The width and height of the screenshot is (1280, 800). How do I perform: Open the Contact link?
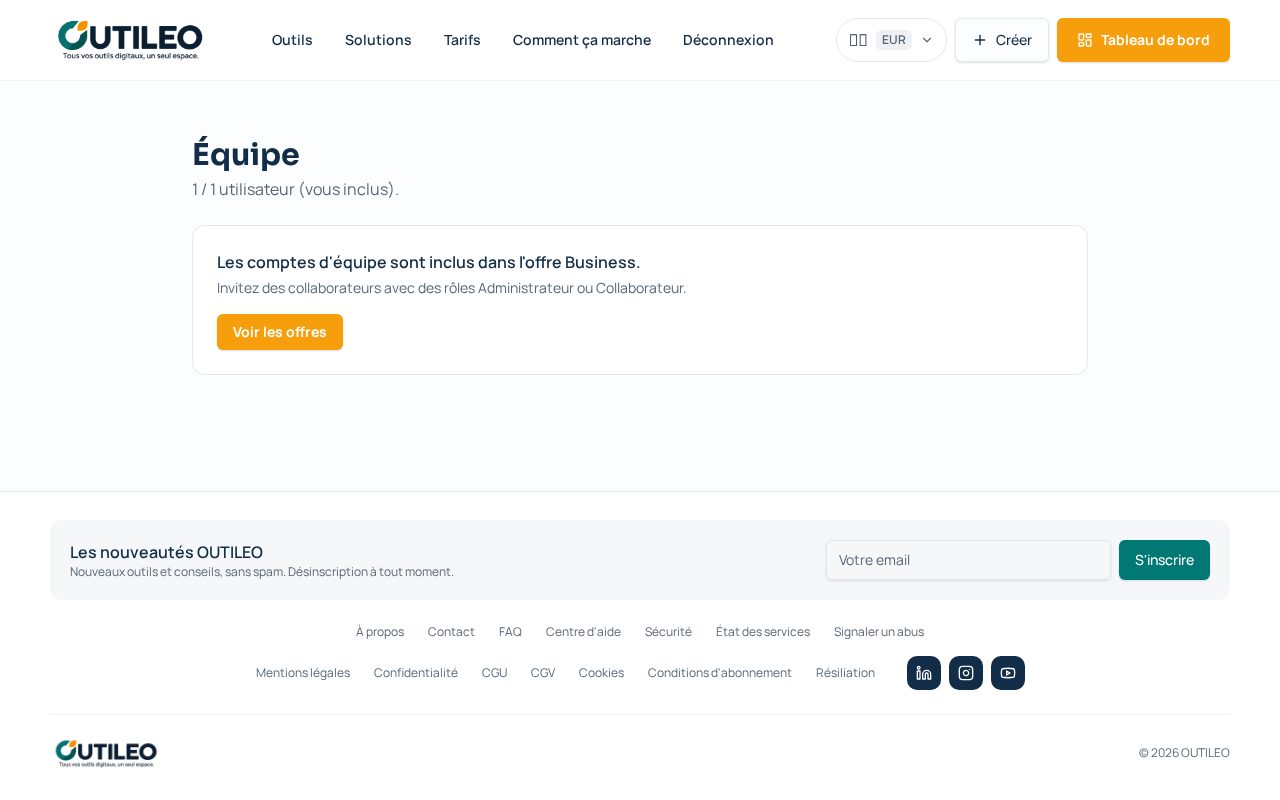pyautogui.click(x=451, y=632)
